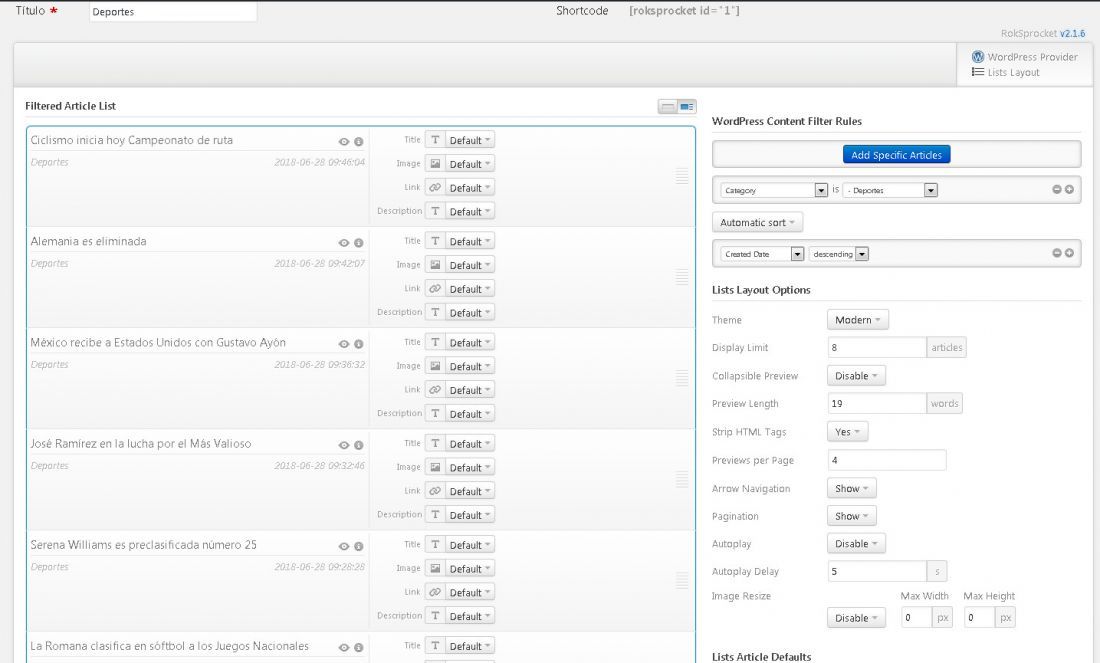1100x663 pixels.
Task: Click the Preview Length input field
Action: pyautogui.click(x=877, y=403)
